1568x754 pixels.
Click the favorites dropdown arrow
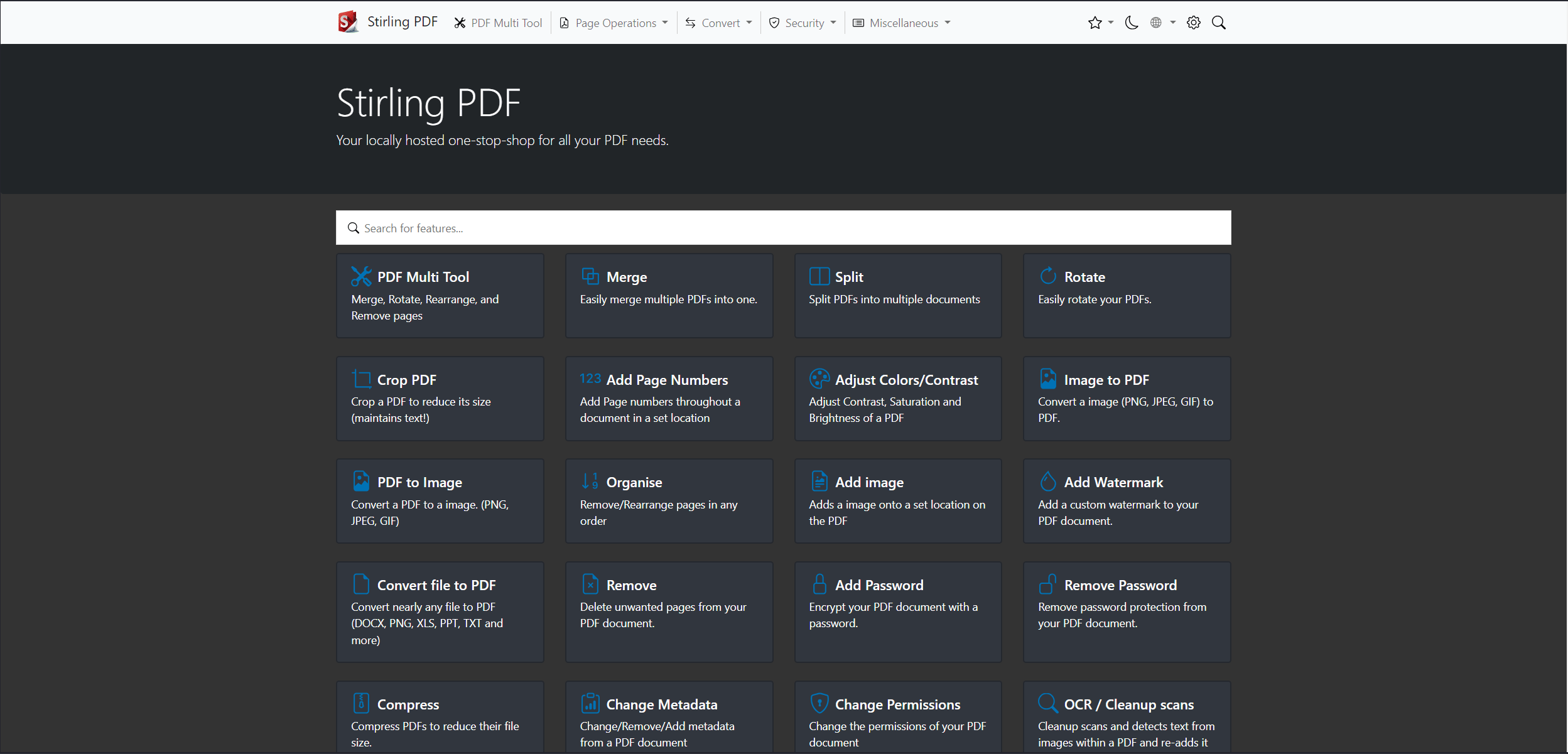1111,23
